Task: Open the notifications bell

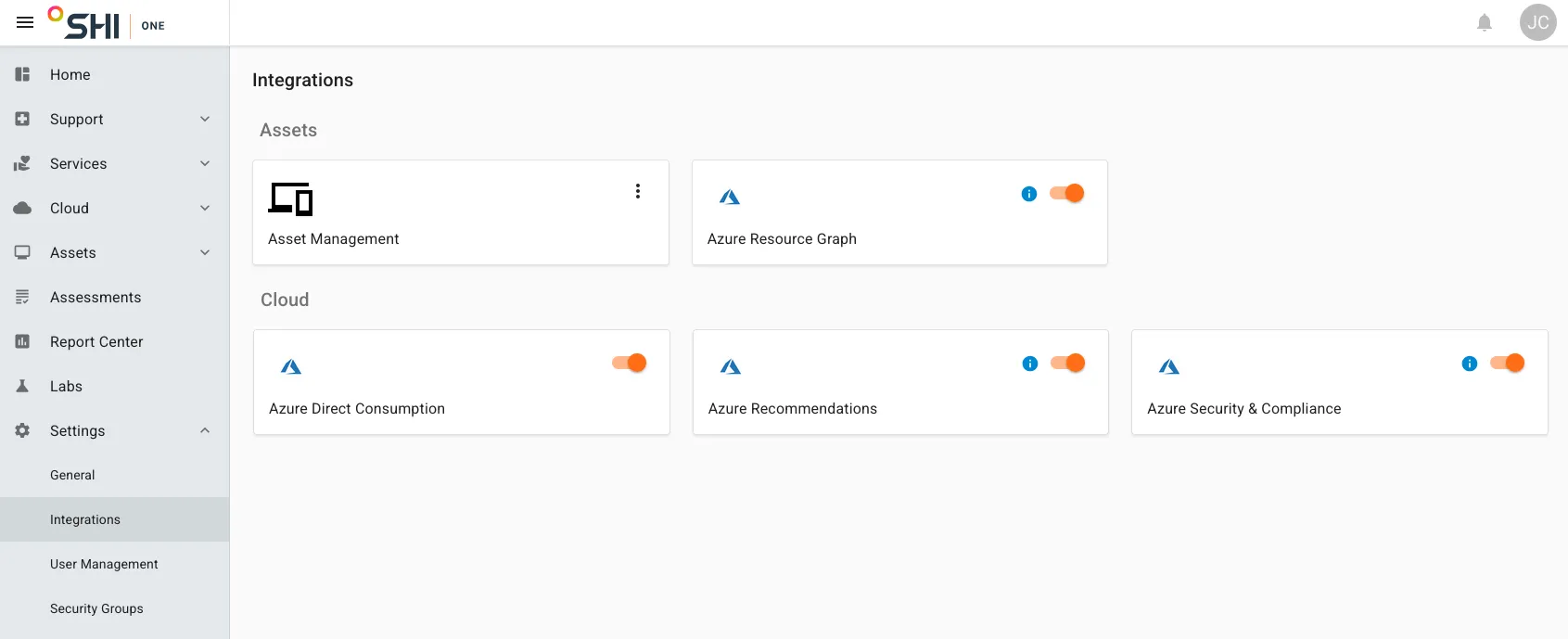Action: pos(1485,22)
